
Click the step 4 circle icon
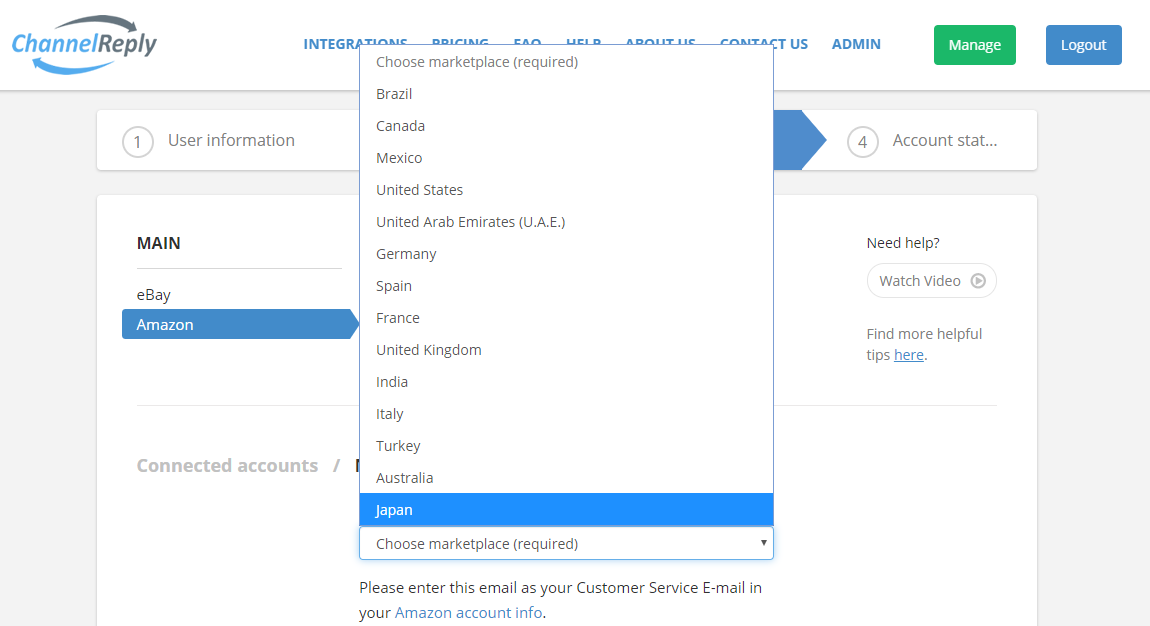point(862,141)
